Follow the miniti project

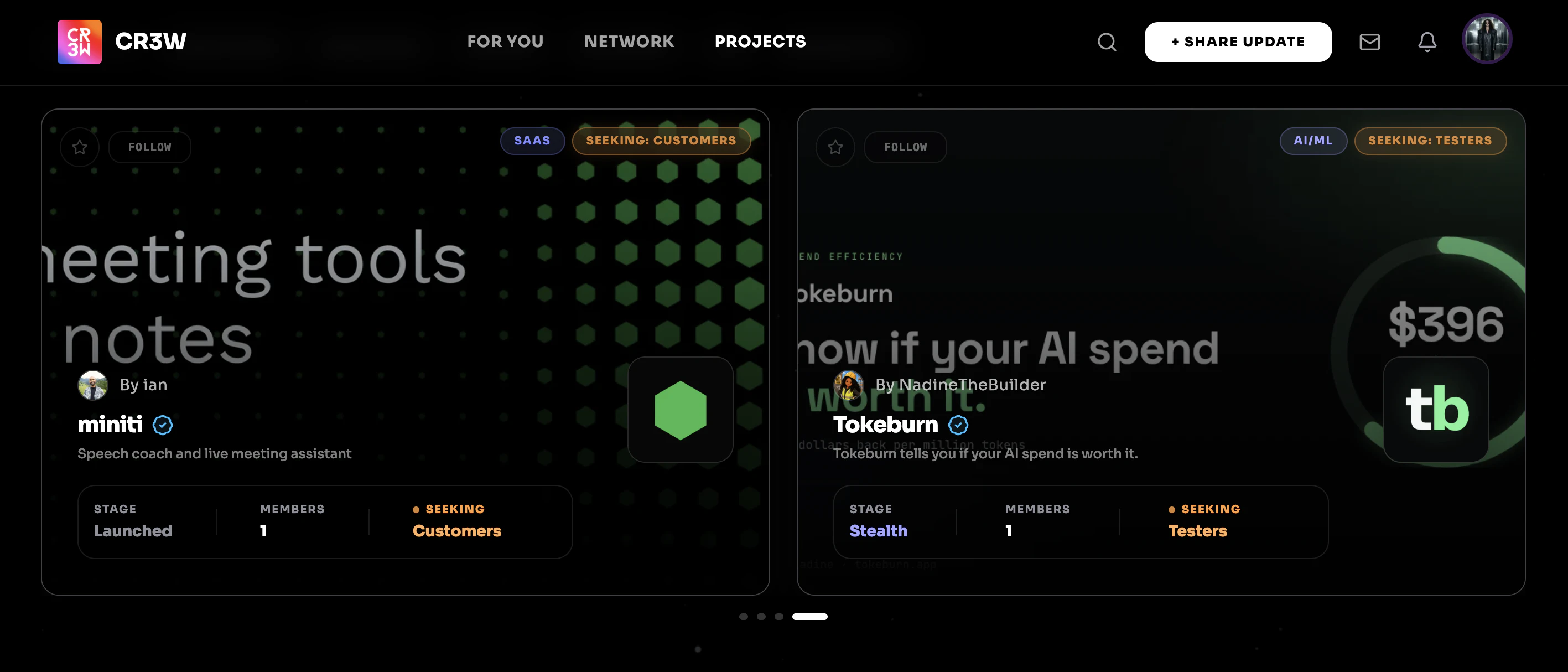click(x=150, y=147)
